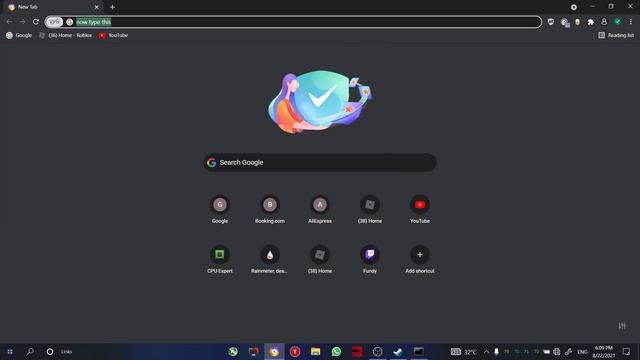Open the red T app on taskbar
Image resolution: width=640 pixels, height=360 pixels.
click(x=295, y=351)
